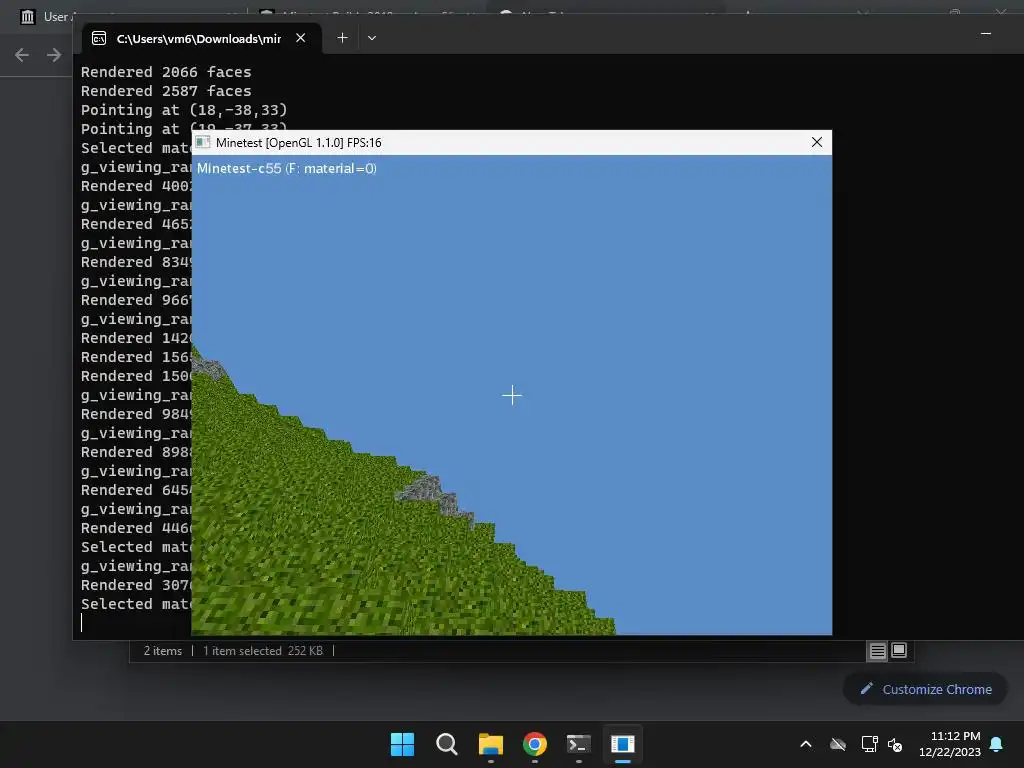Launch Google Chrome from taskbar
This screenshot has height=768, width=1024.
535,744
